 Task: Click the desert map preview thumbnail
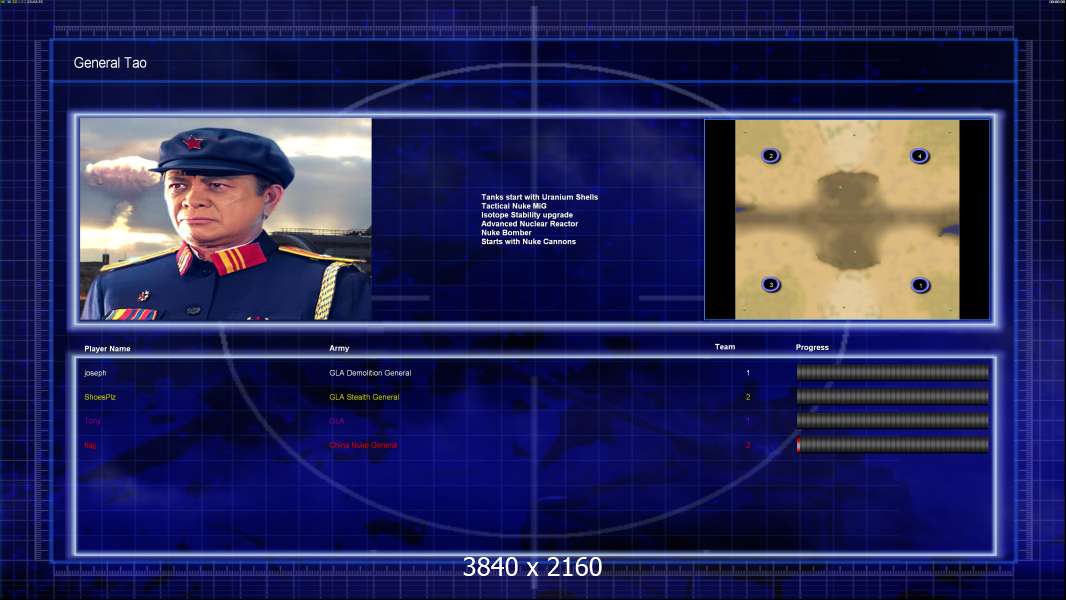[847, 219]
